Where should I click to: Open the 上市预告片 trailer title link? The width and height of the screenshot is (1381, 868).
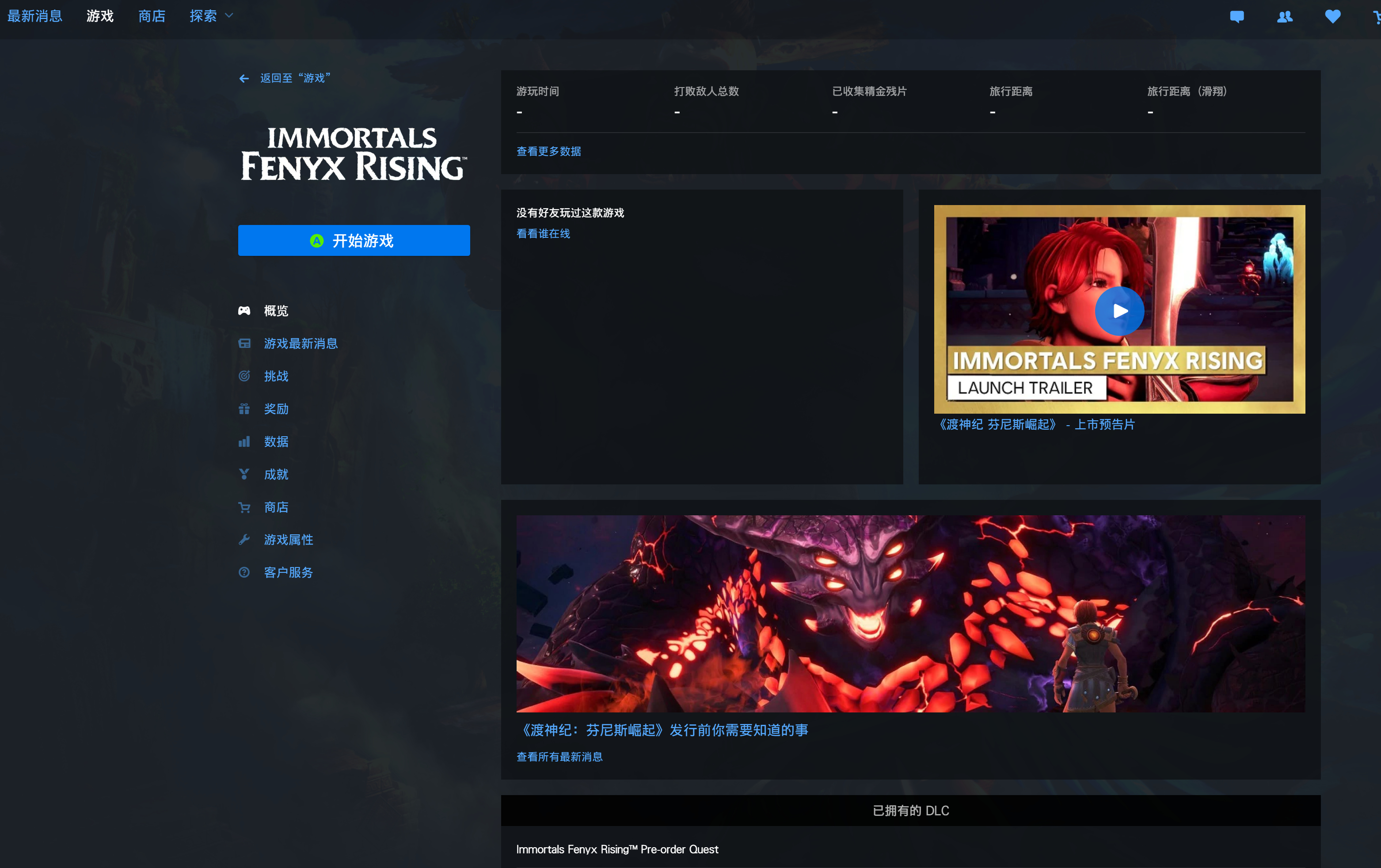click(x=1036, y=425)
